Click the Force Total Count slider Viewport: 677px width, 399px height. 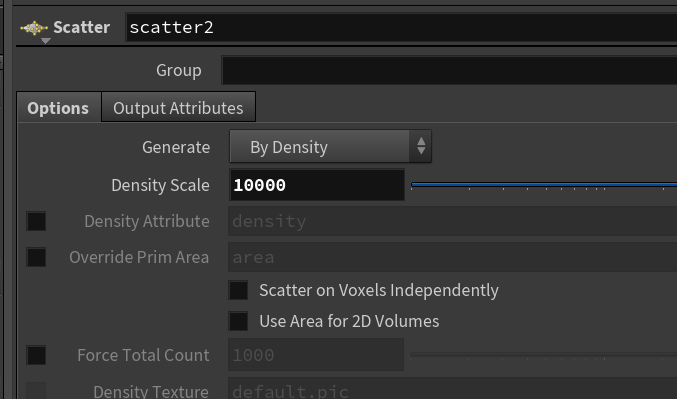coord(544,355)
